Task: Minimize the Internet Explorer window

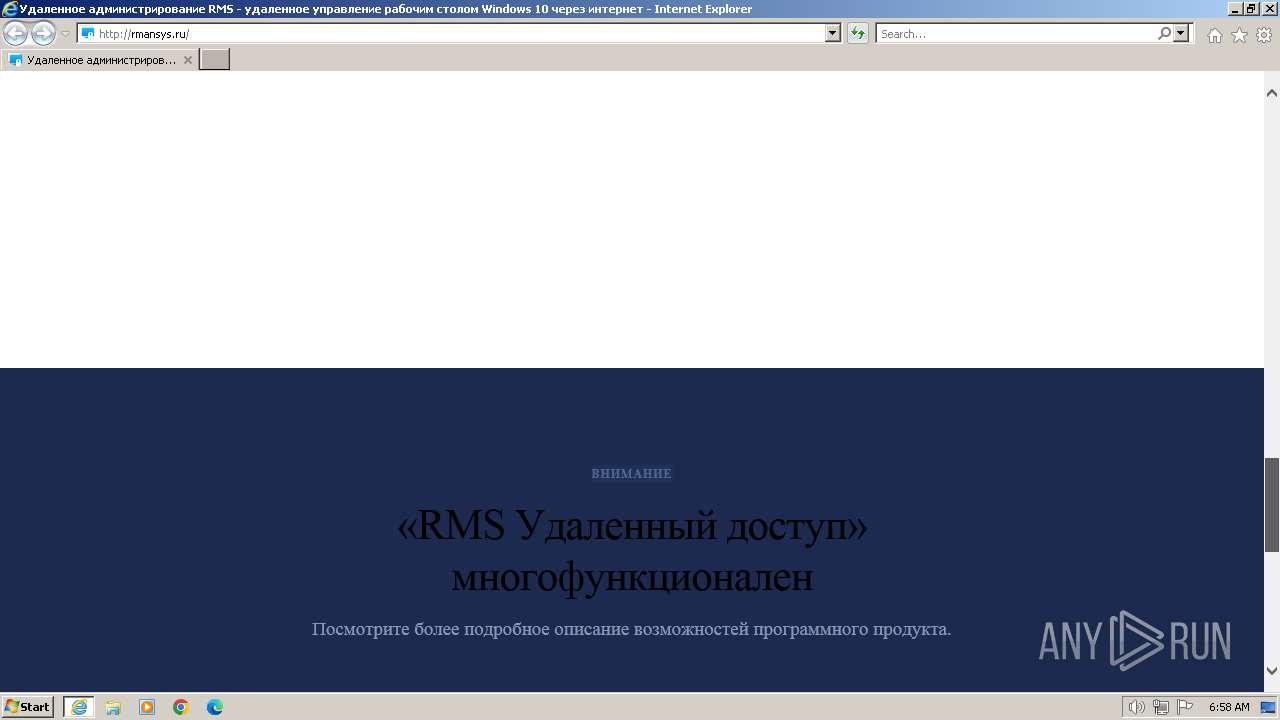Action: click(1234, 8)
